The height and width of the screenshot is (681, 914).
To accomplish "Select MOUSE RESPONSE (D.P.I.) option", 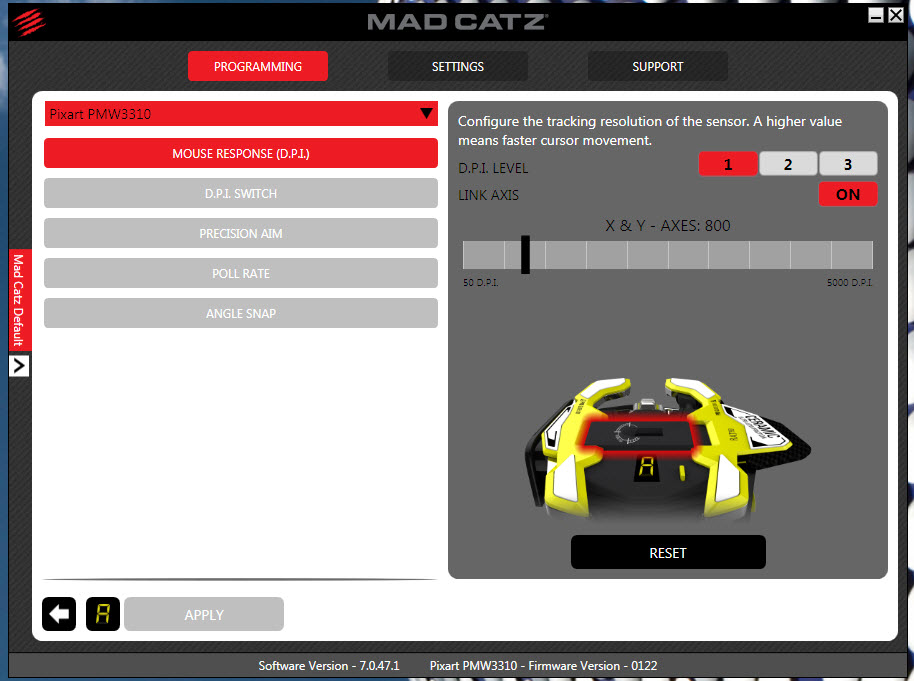I will tap(241, 153).
